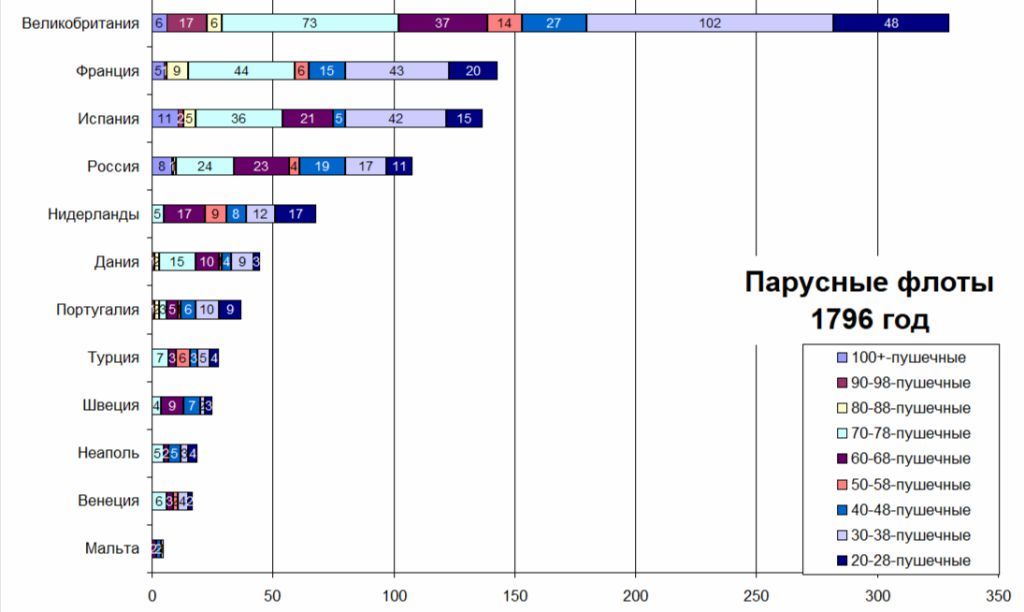This screenshot has width=1024, height=612.
Task: Select the 20-28-пушечные legend swatch
Action: click(842, 561)
